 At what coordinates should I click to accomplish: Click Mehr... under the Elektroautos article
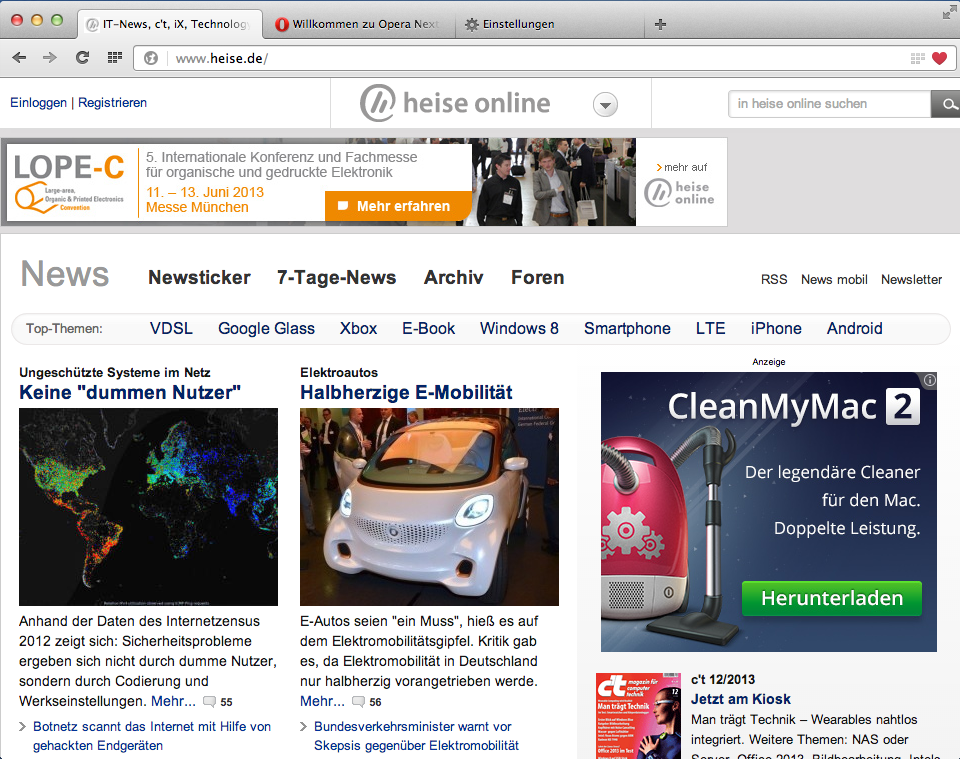pyautogui.click(x=322, y=701)
